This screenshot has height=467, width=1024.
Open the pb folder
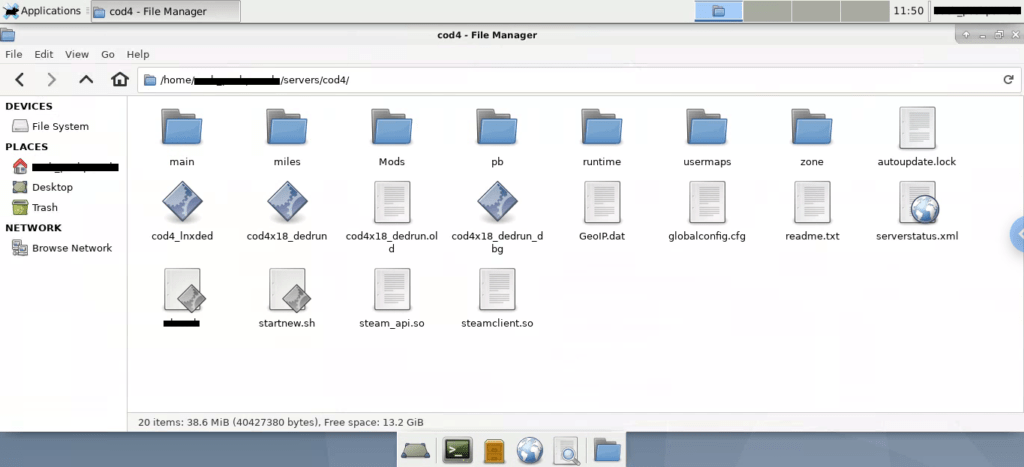point(497,127)
